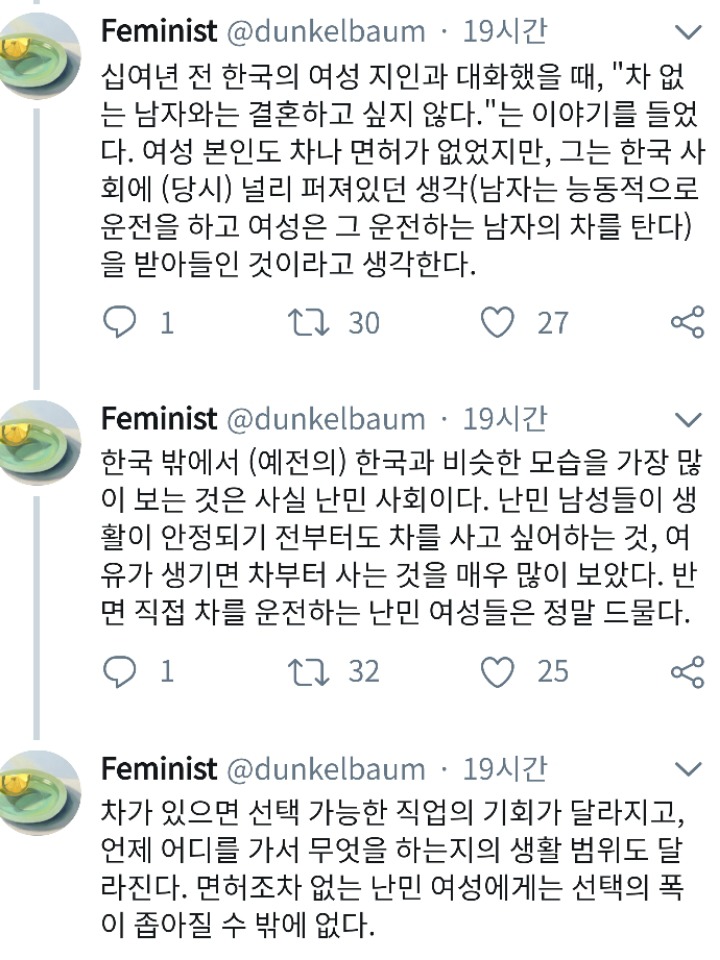Open the 19시간 timestamp on the "차가 있으면" tweet

505,769
